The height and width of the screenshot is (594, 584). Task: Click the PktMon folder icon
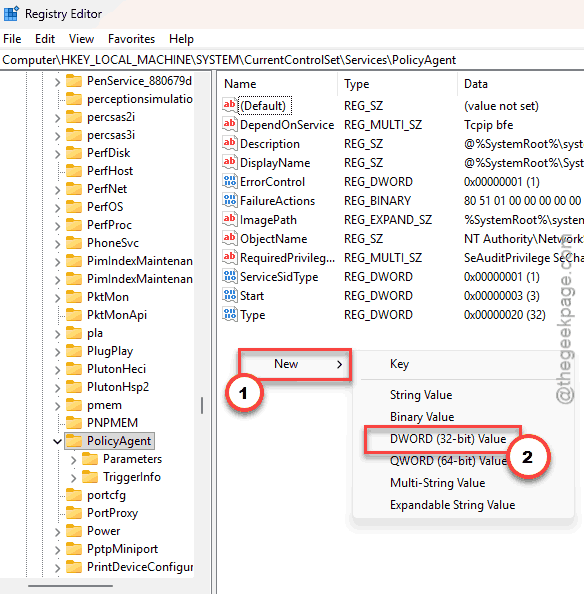[x=74, y=297]
